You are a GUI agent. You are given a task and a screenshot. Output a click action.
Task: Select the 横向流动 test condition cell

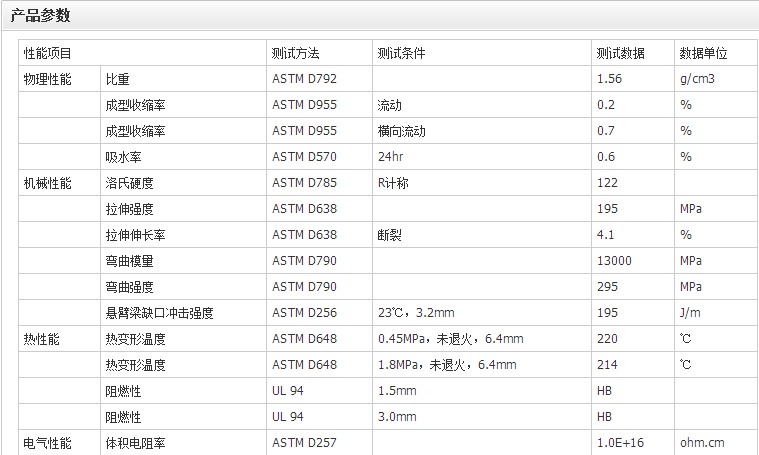(x=401, y=131)
